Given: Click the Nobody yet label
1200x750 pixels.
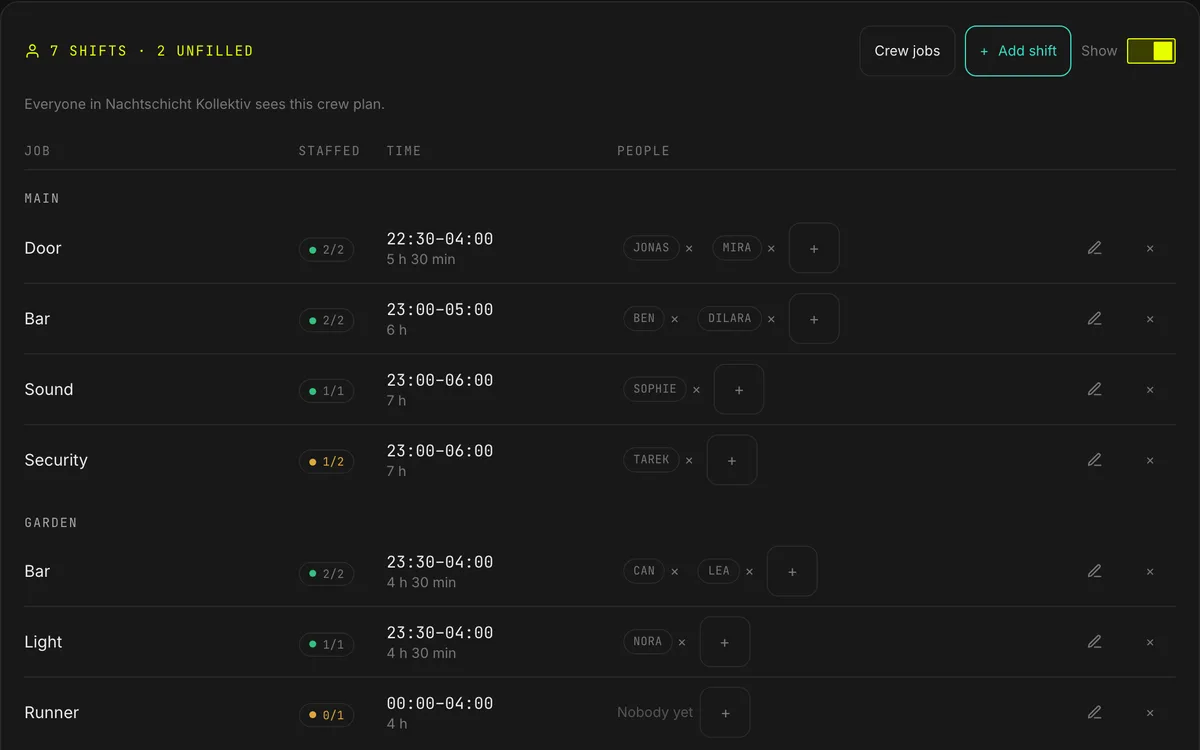Looking at the screenshot, I should 655,713.
